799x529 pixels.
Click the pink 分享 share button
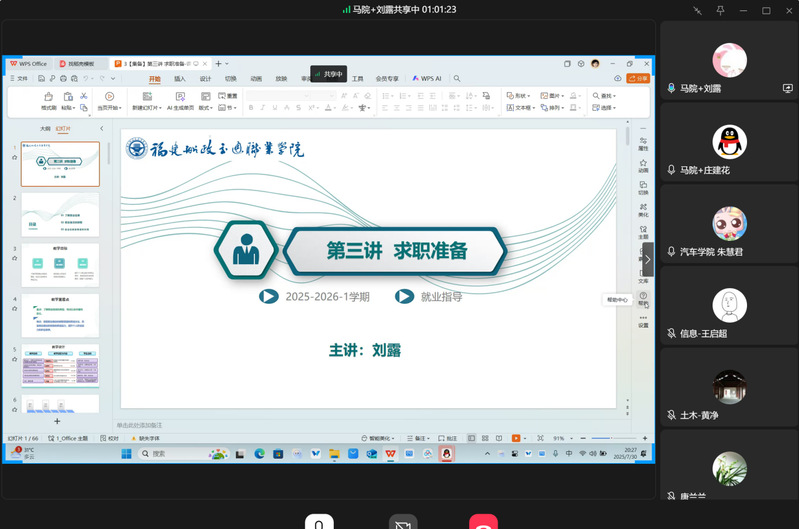tap(639, 78)
